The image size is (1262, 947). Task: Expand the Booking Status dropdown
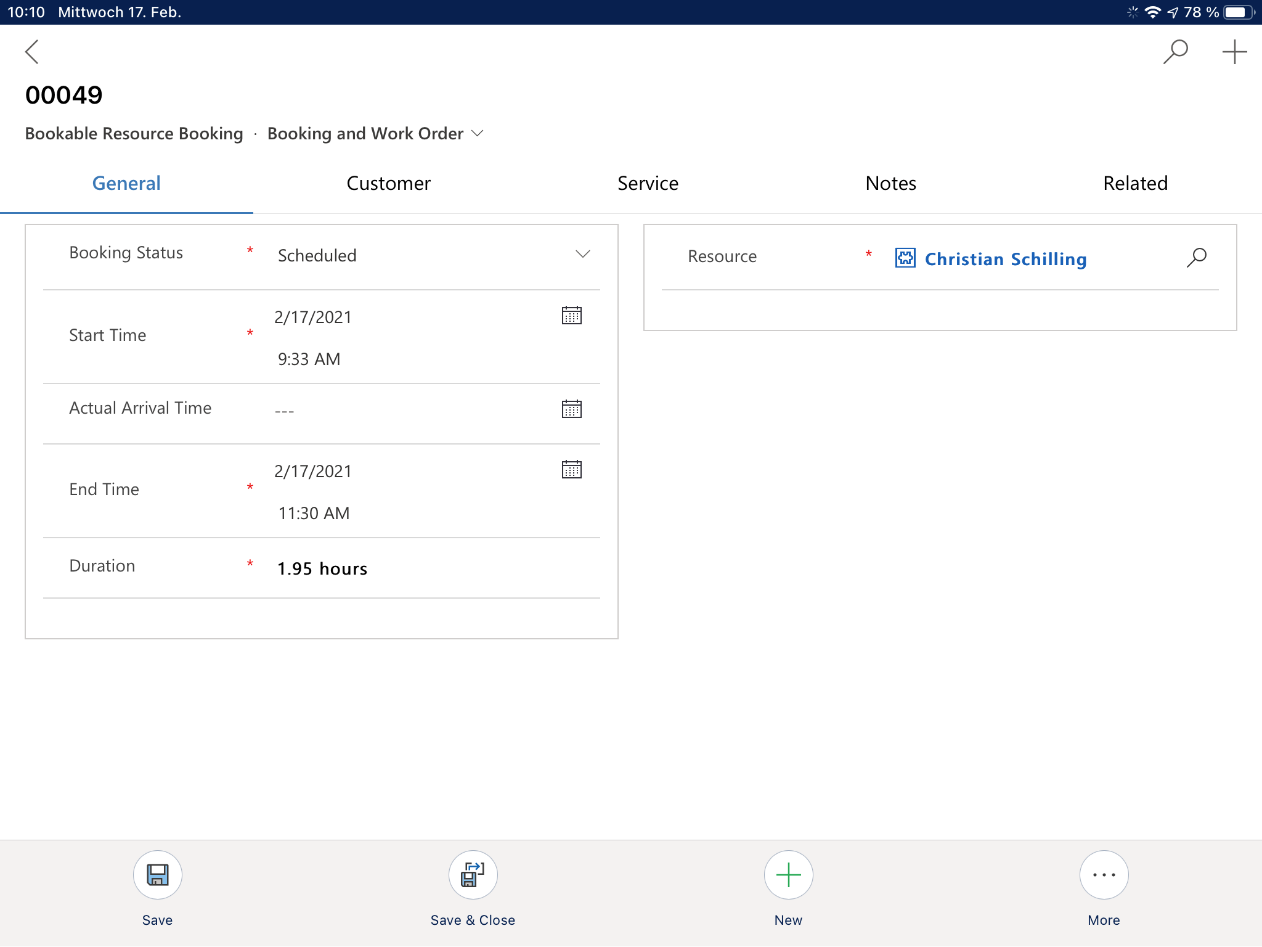583,255
